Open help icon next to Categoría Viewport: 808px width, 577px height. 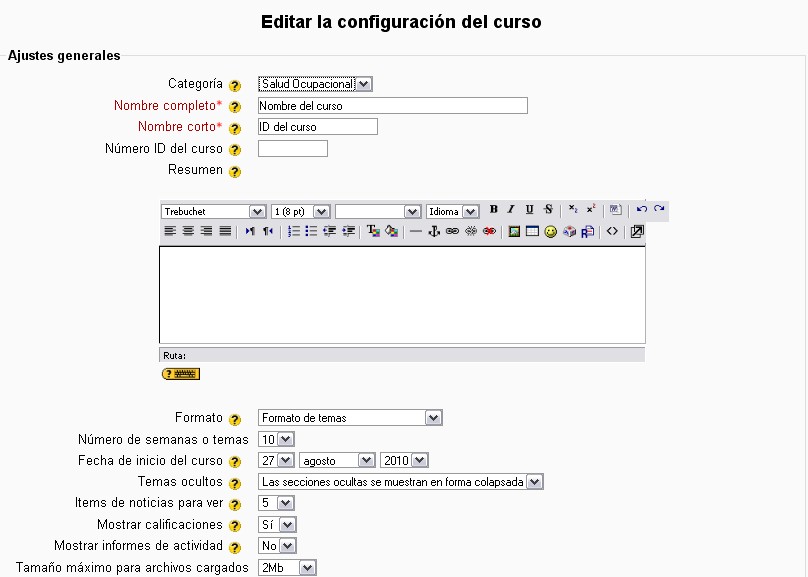click(235, 86)
